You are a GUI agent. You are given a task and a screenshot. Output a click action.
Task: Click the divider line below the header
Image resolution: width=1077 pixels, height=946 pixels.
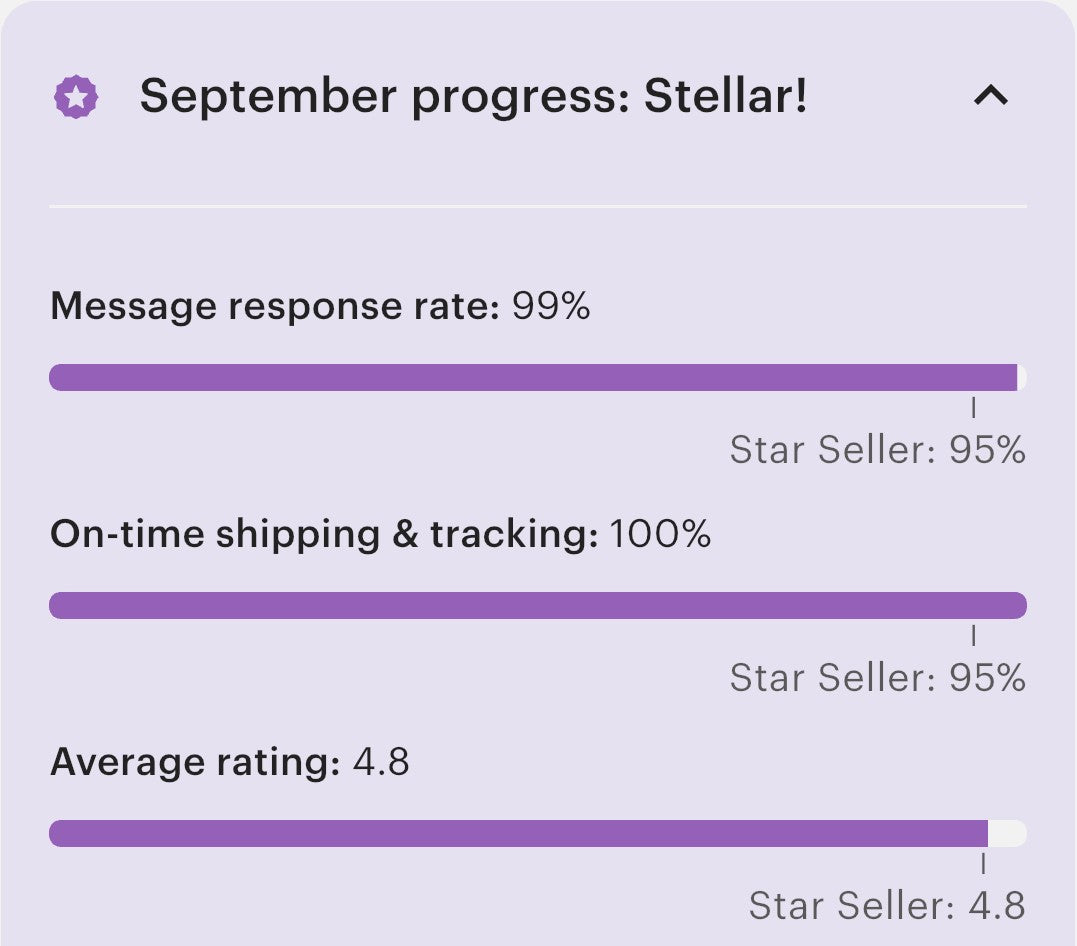click(538, 205)
